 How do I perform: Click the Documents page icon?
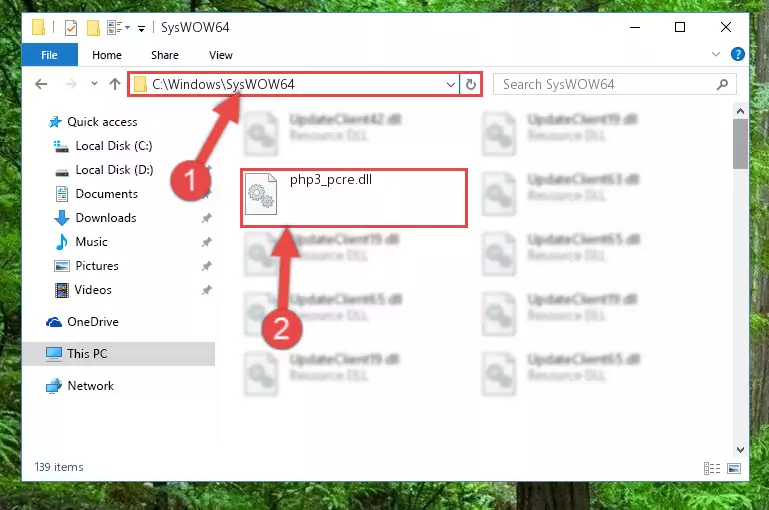click(x=62, y=194)
